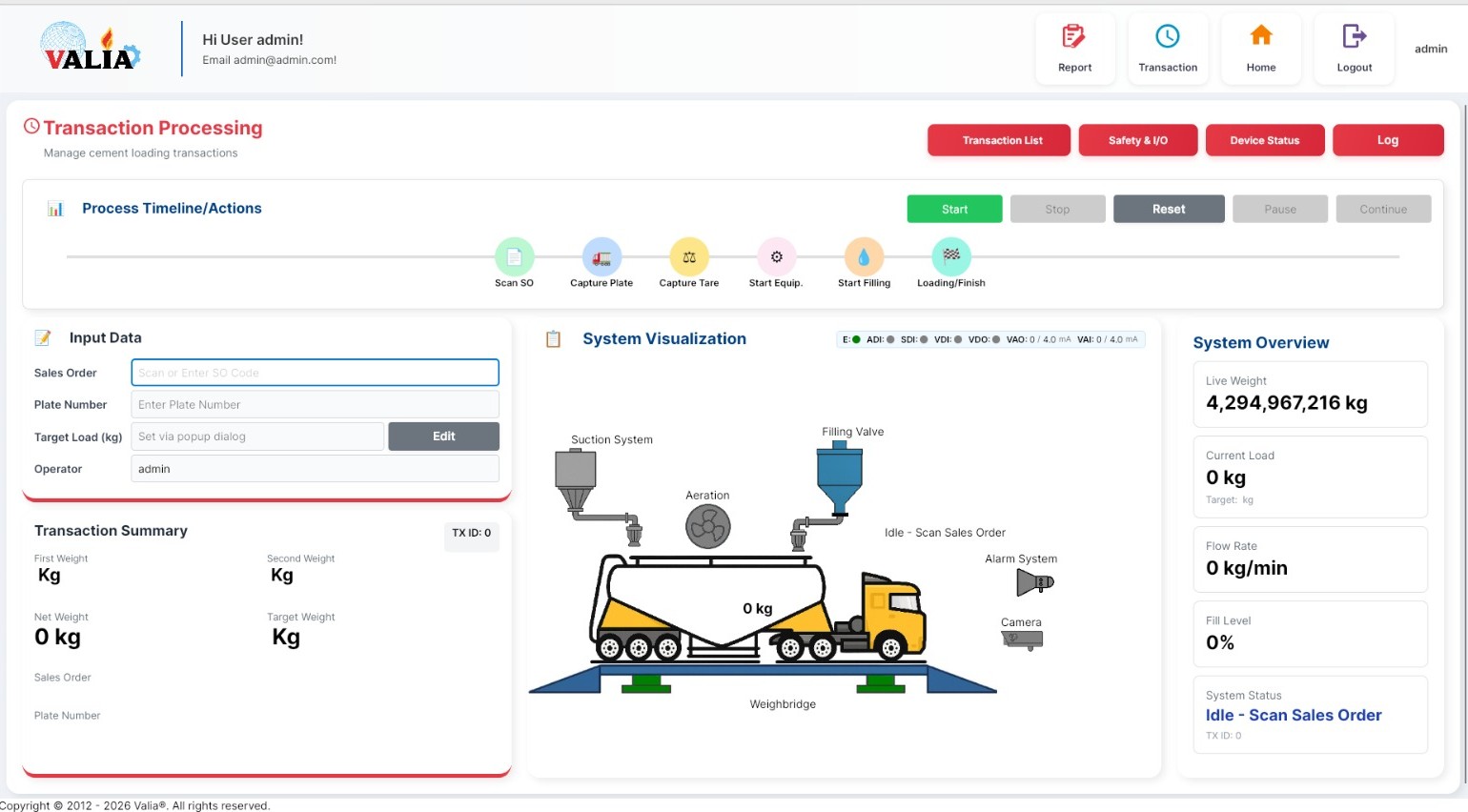Viewport: 1468px width, 812px height.
Task: Click the E indicator status dot
Action: (x=856, y=339)
